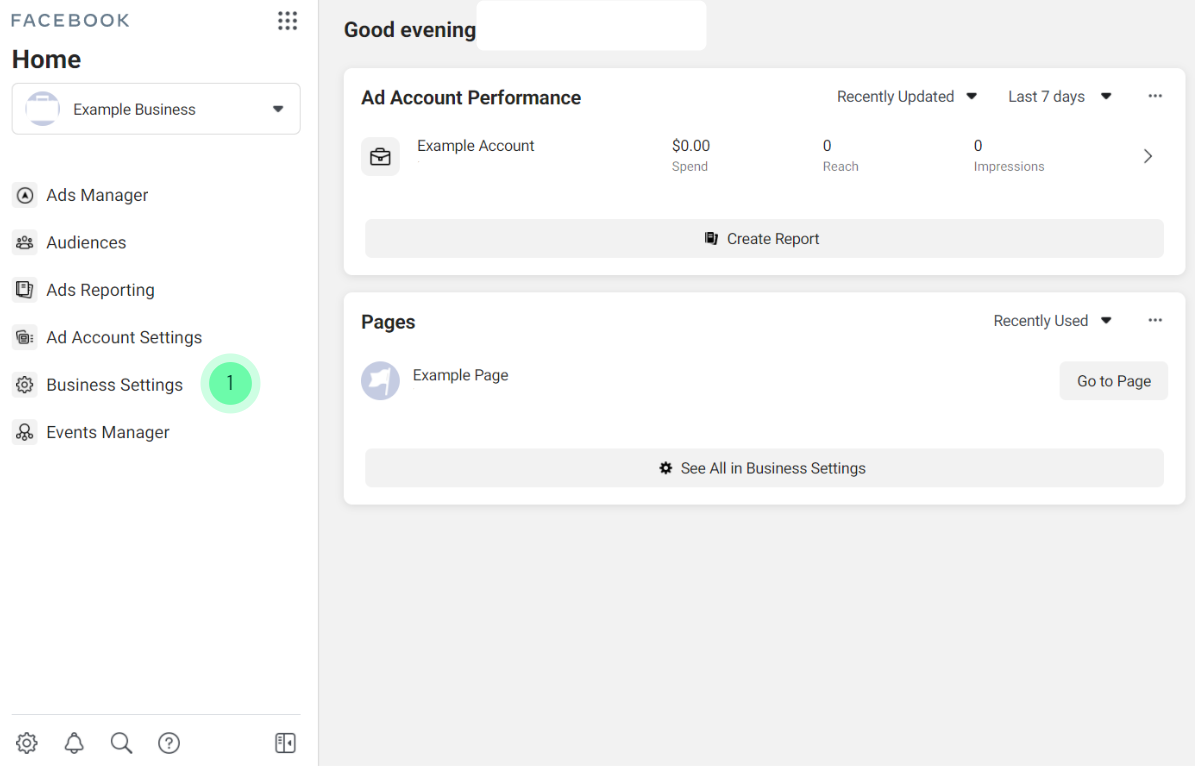Click the Example Page name
The height and width of the screenshot is (767, 1197).
pos(460,375)
